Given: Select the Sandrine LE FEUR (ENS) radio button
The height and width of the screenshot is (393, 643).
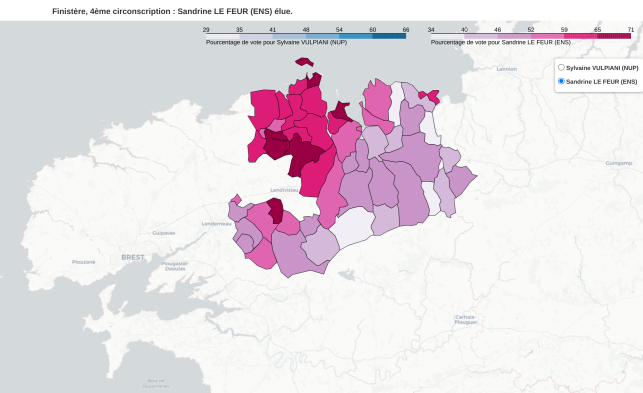Looking at the screenshot, I should coord(561,81).
